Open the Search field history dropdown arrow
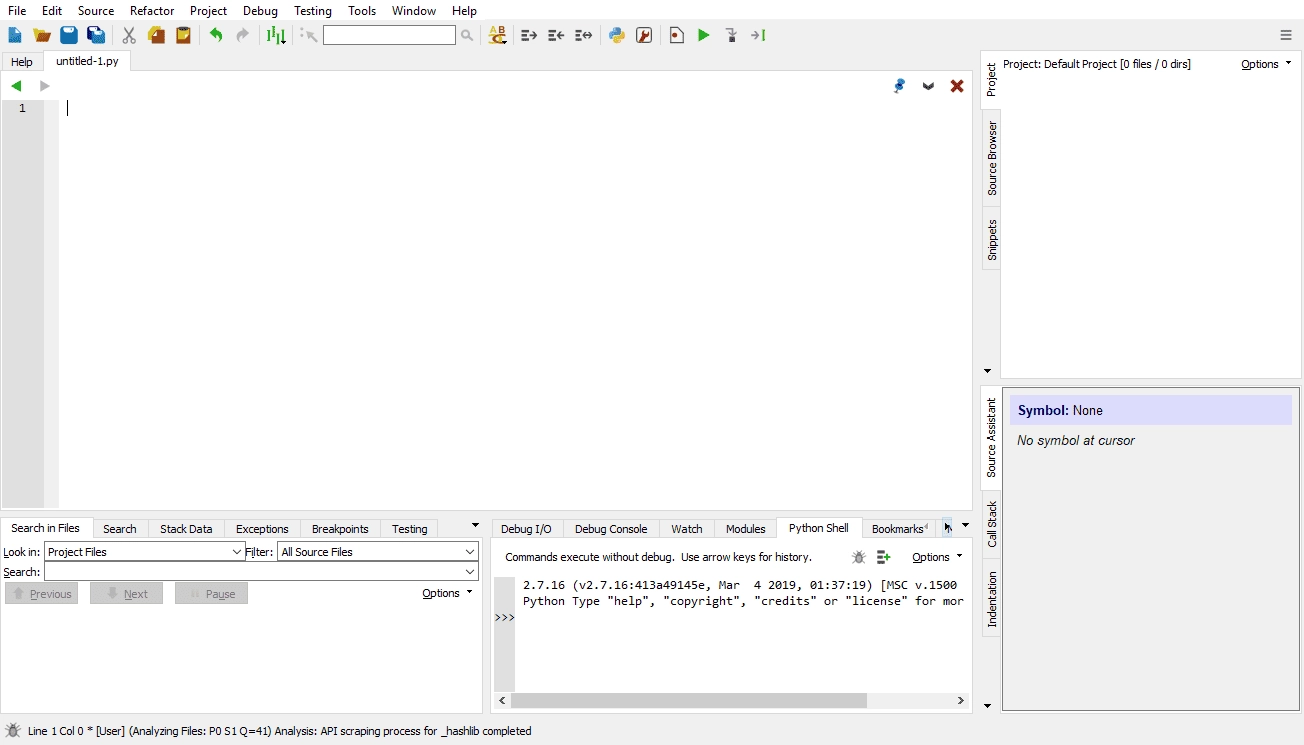1304x745 pixels. tap(471, 572)
